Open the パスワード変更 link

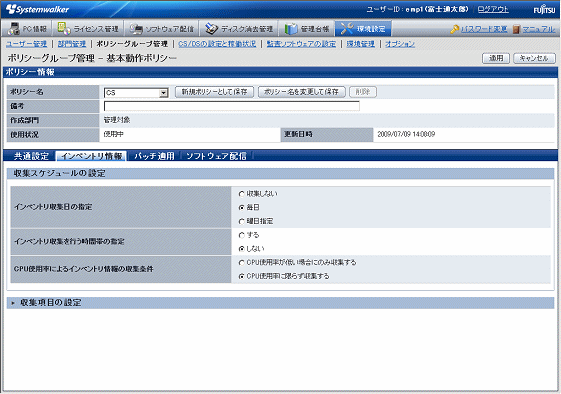(x=484, y=29)
